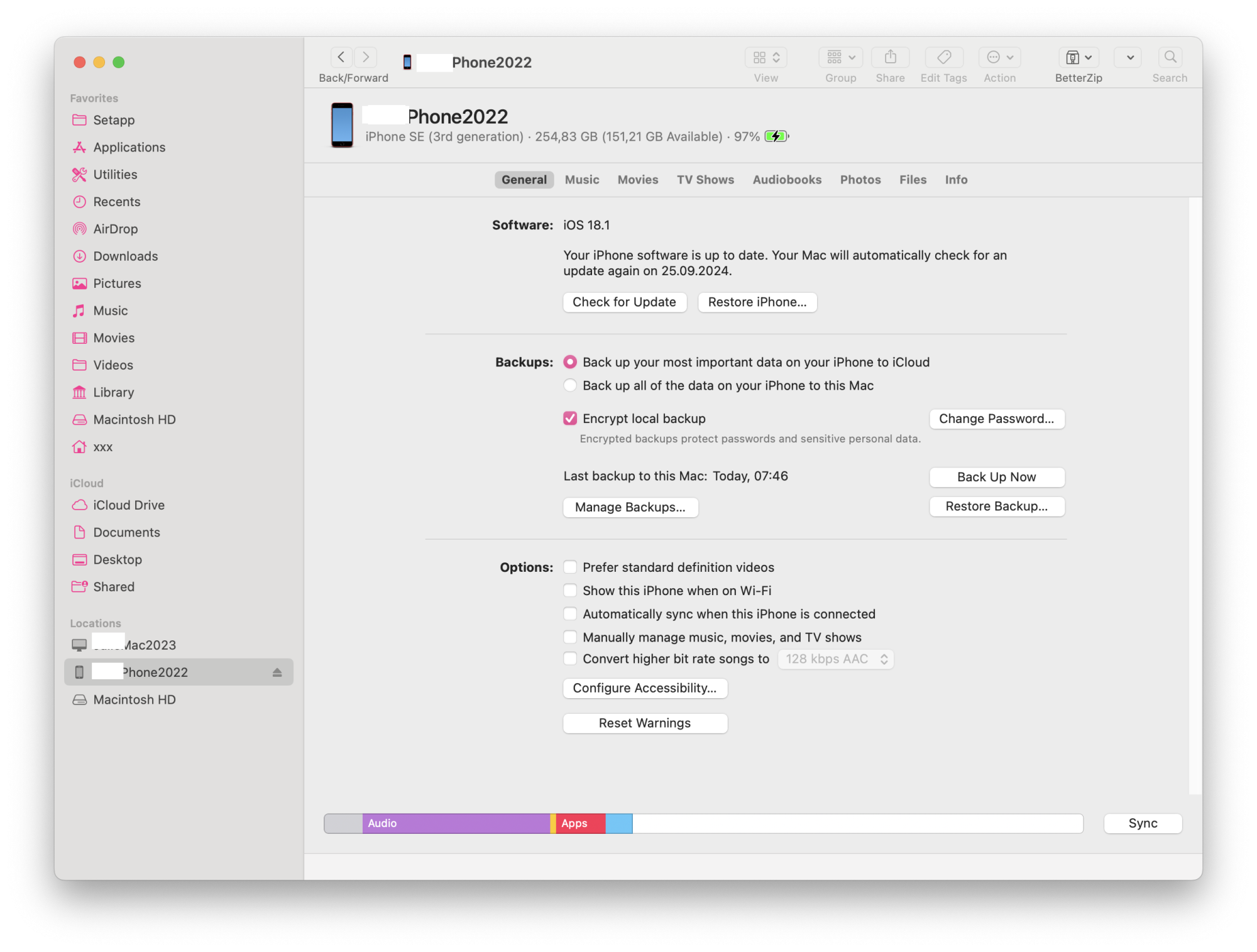Open the View mode dropdown

point(766,57)
